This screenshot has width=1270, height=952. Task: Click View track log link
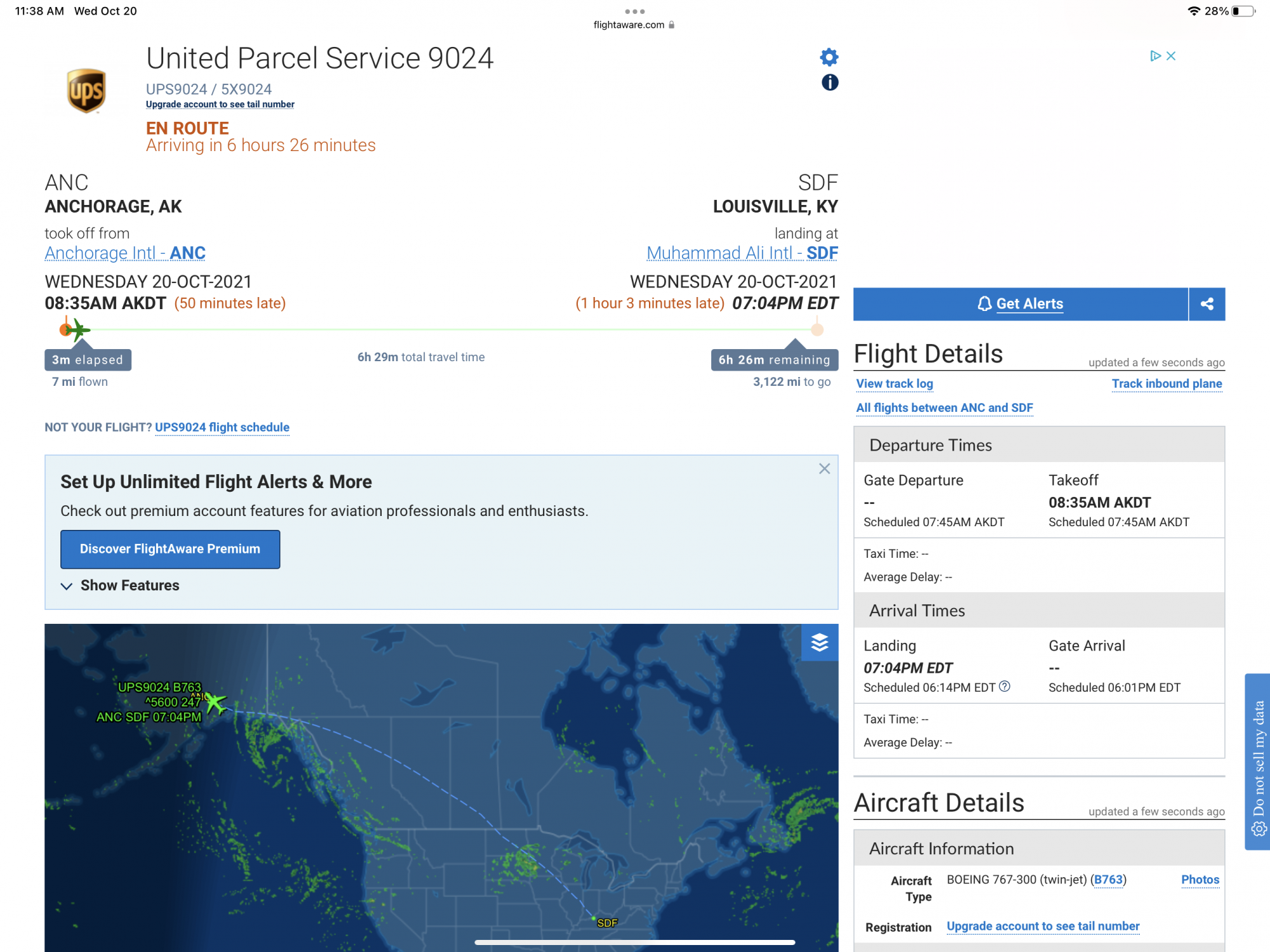tap(895, 383)
